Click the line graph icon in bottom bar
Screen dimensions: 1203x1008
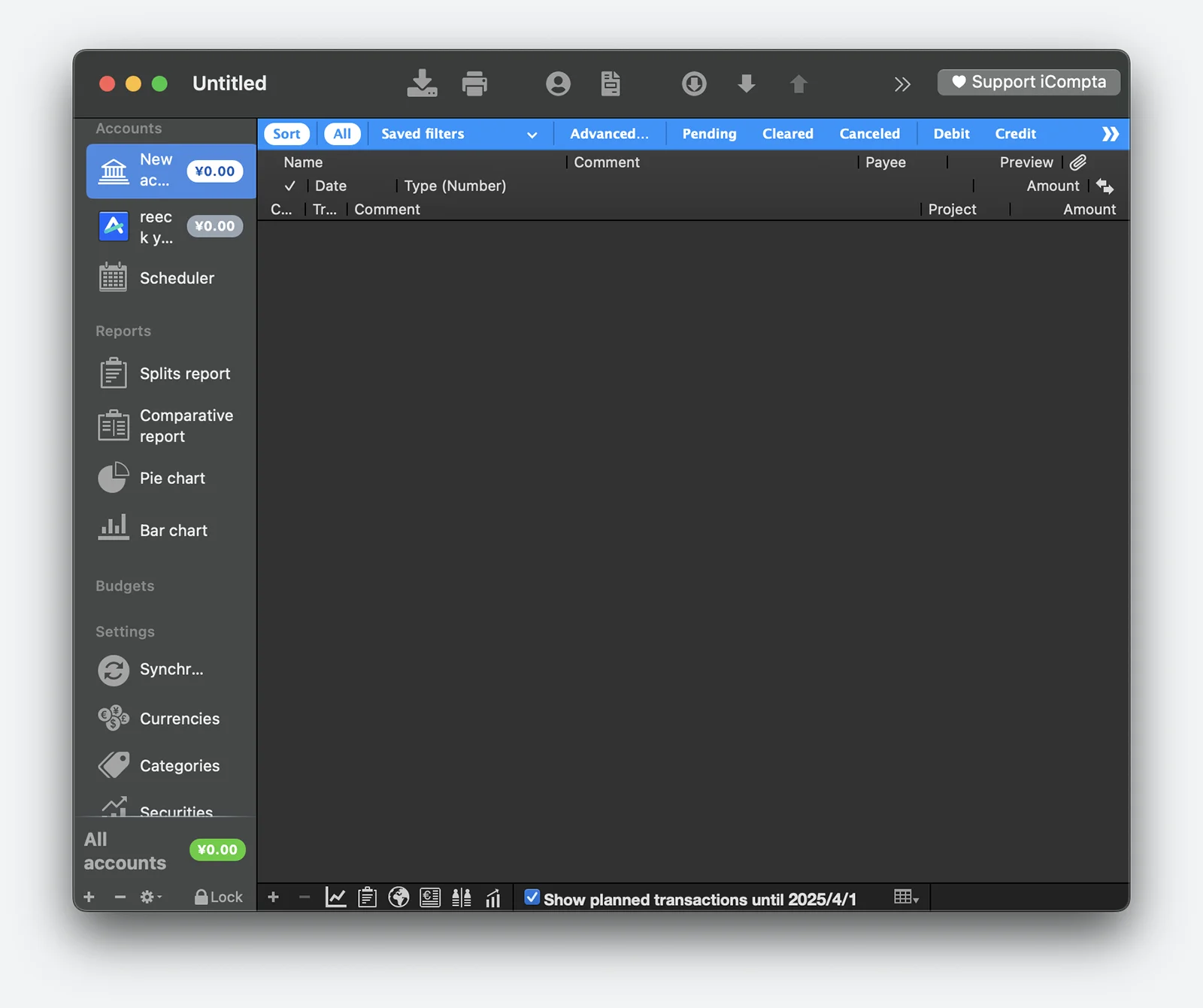tap(335, 897)
